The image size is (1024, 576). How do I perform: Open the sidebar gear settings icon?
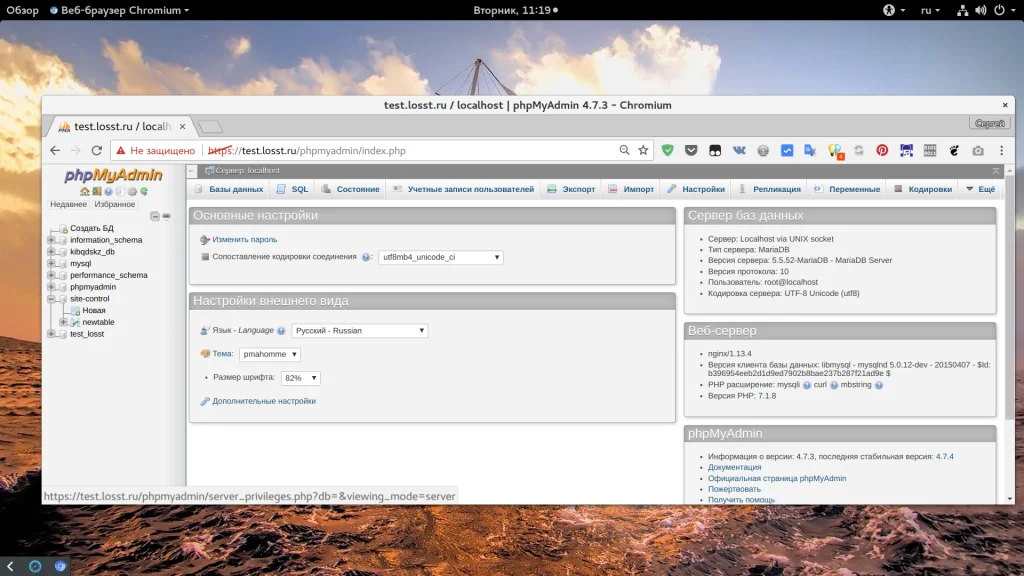(x=132, y=191)
